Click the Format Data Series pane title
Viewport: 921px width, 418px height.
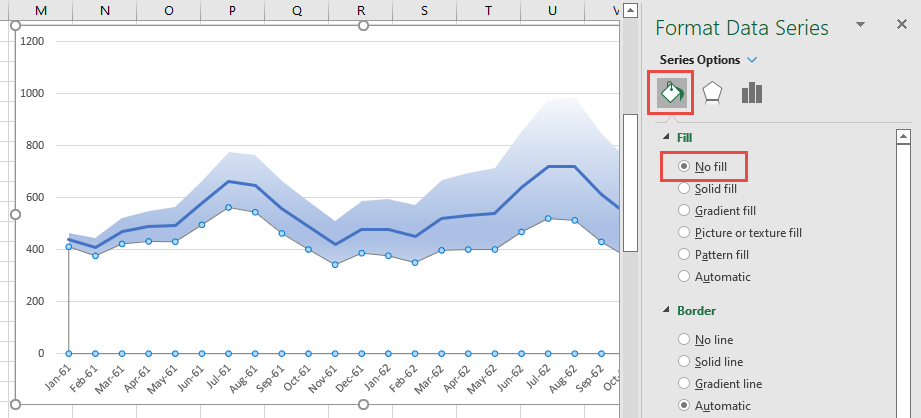pos(742,28)
